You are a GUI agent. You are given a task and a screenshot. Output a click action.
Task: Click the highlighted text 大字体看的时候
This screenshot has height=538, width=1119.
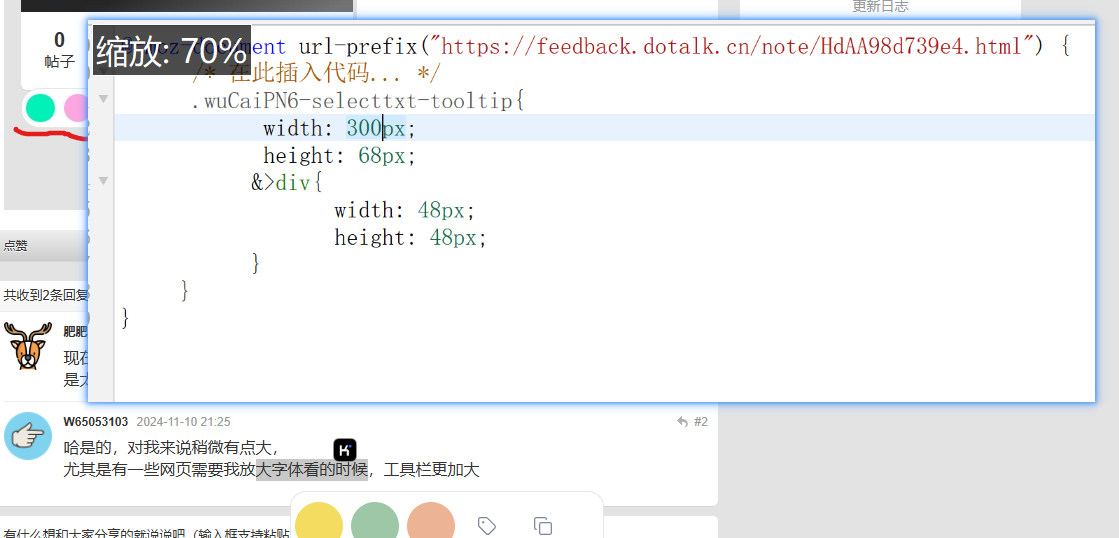point(312,470)
